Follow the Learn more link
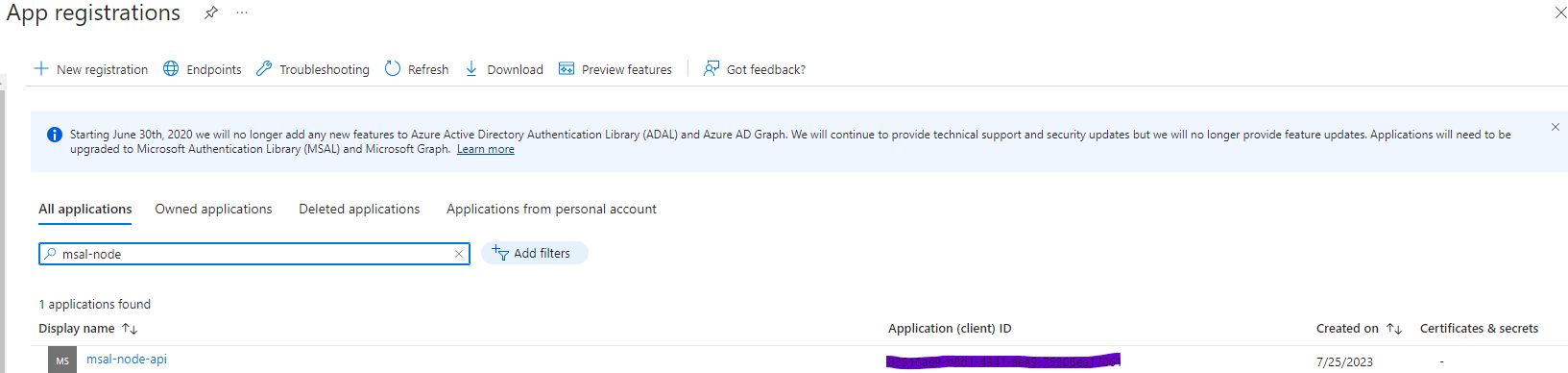 coord(486,149)
